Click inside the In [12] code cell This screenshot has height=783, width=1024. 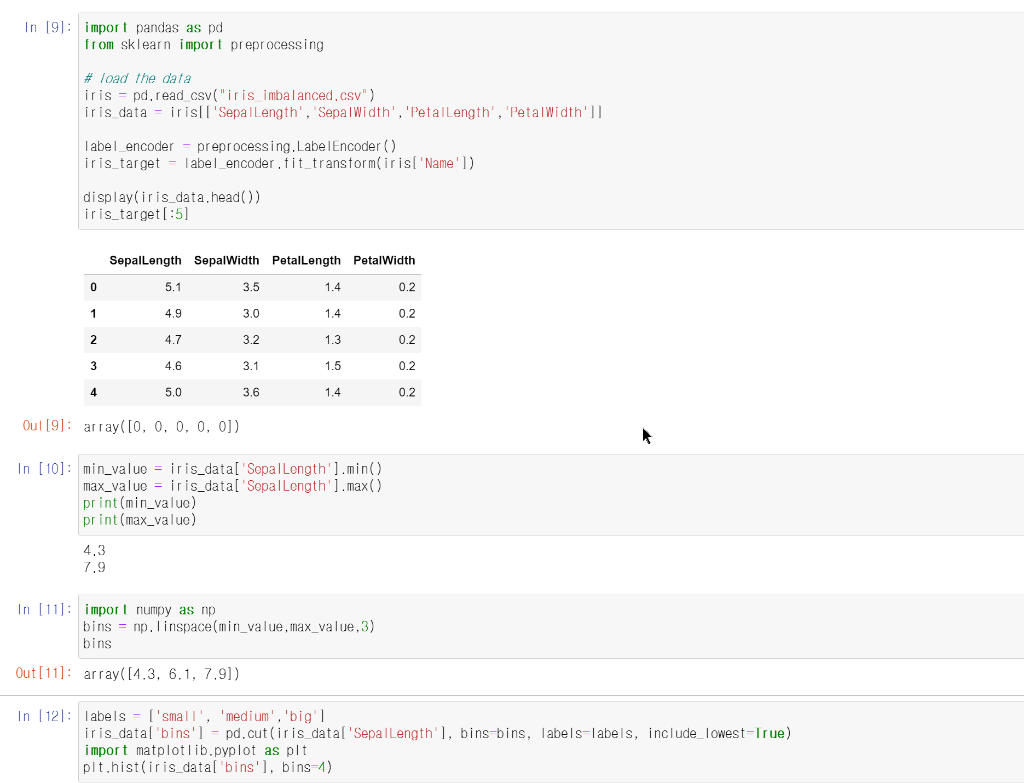pos(551,742)
